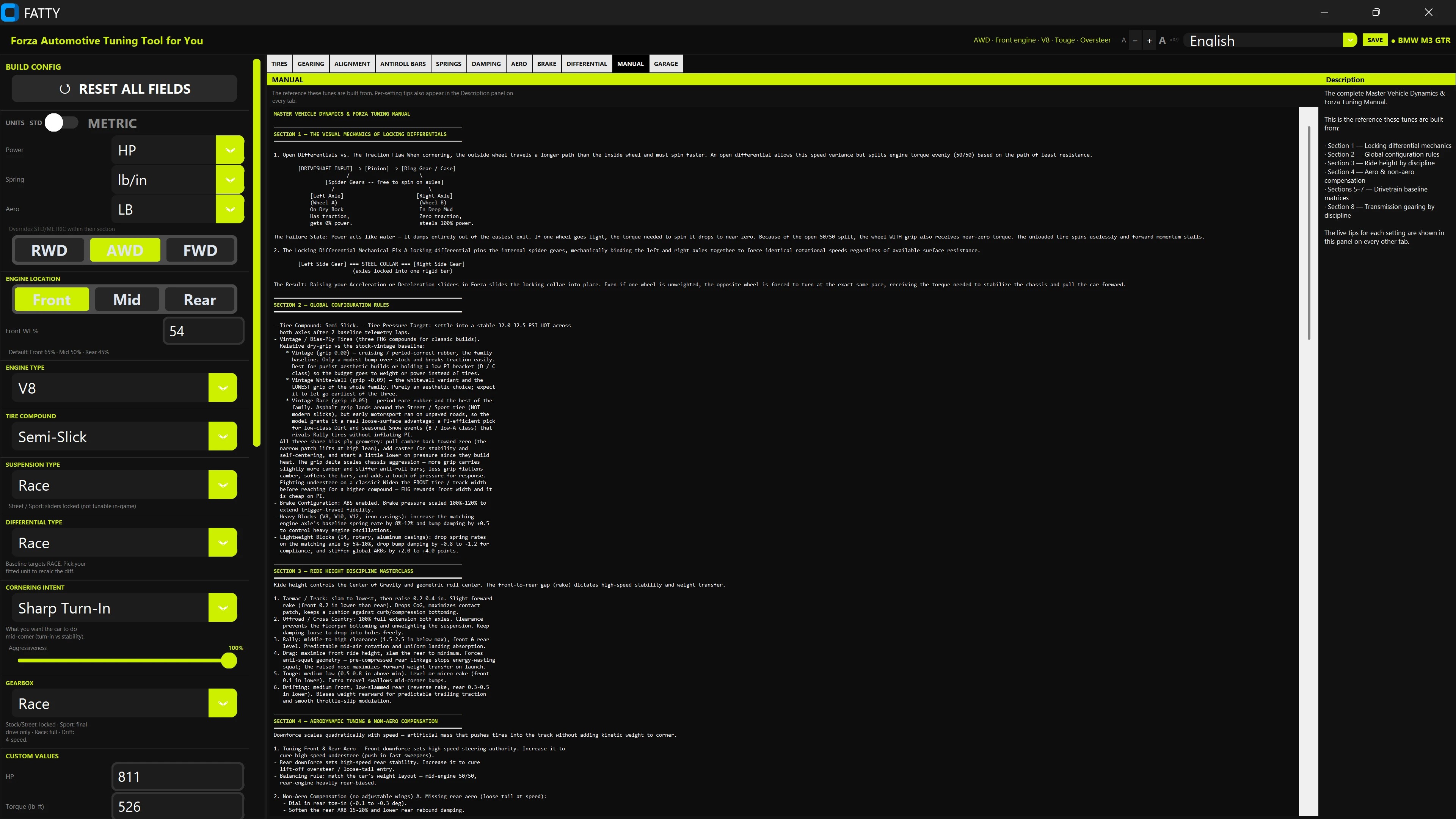Switch to the GEARING tab
This screenshot has height=819, width=1456.
coord(311,64)
